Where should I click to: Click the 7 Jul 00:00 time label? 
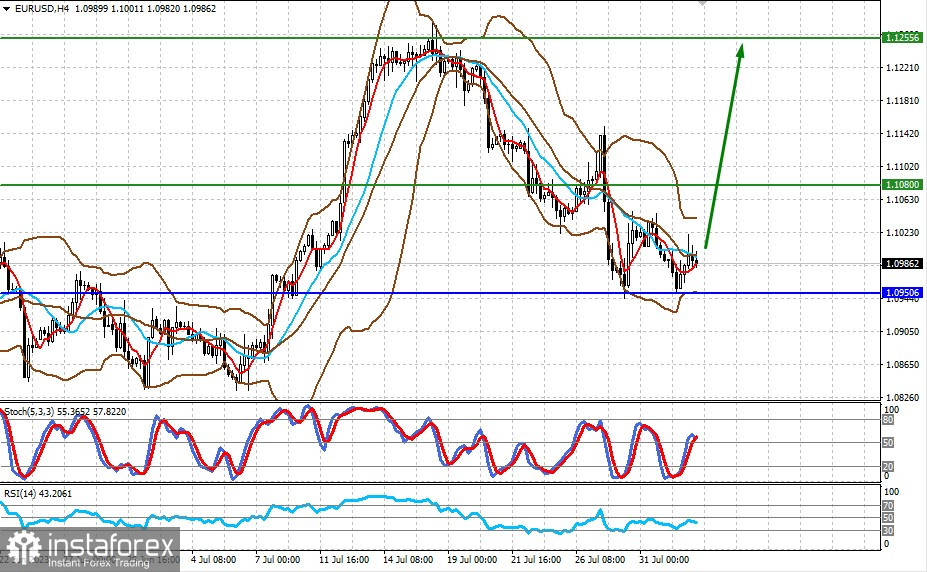[x=277, y=559]
